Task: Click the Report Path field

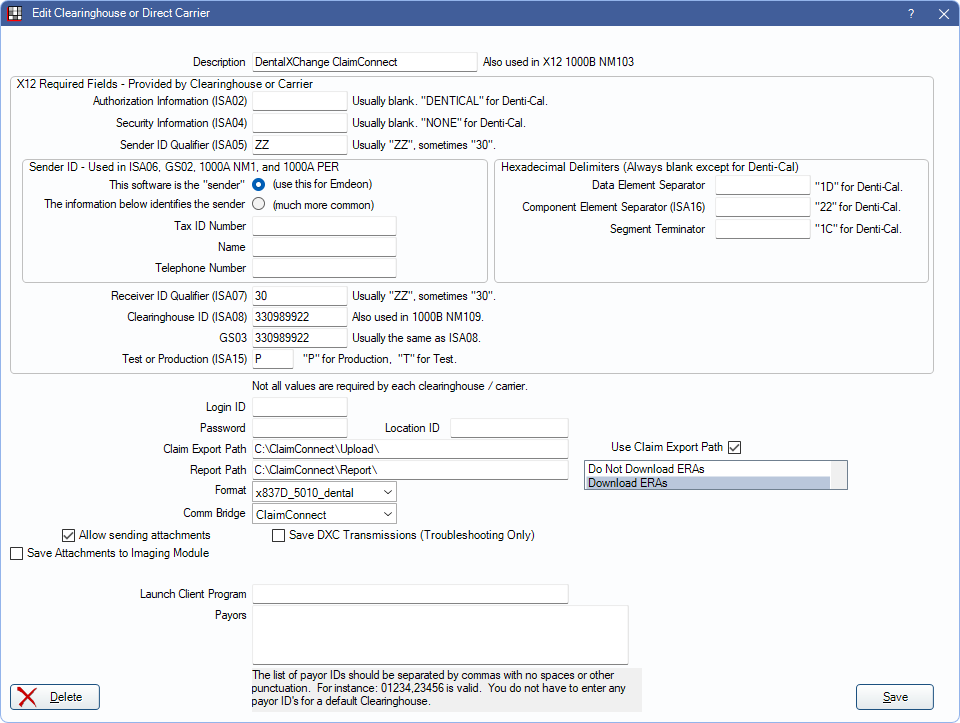Action: pos(410,470)
